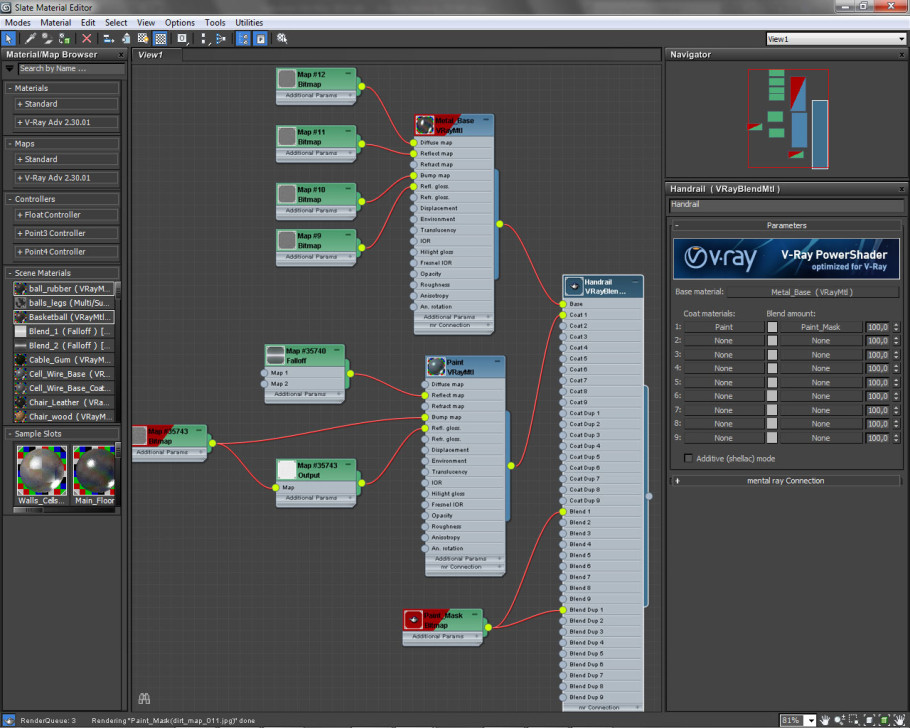The height and width of the screenshot is (728, 910).
Task: Collapse the Sample Slots group
Action: click(10, 434)
